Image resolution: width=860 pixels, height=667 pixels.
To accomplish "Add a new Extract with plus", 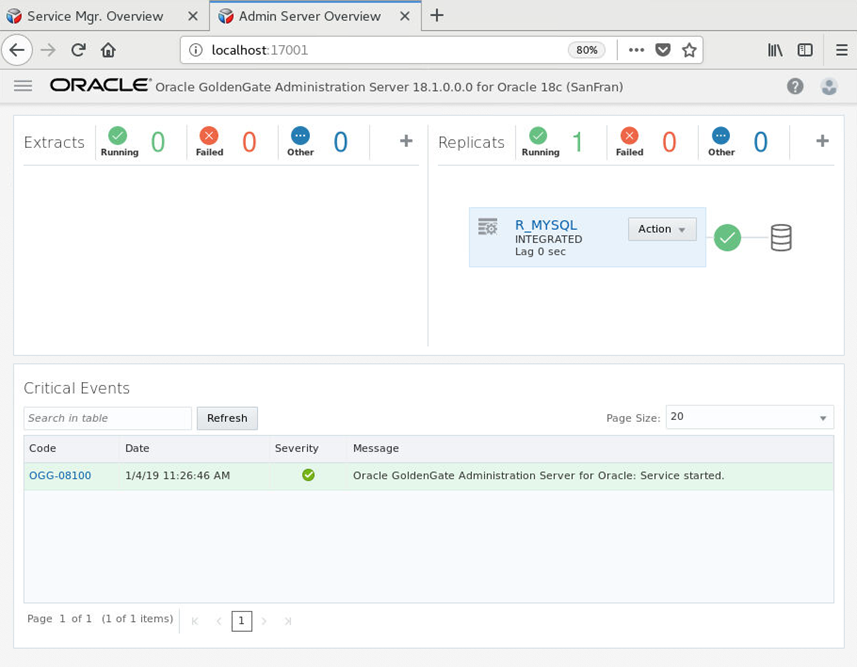I will coord(406,141).
